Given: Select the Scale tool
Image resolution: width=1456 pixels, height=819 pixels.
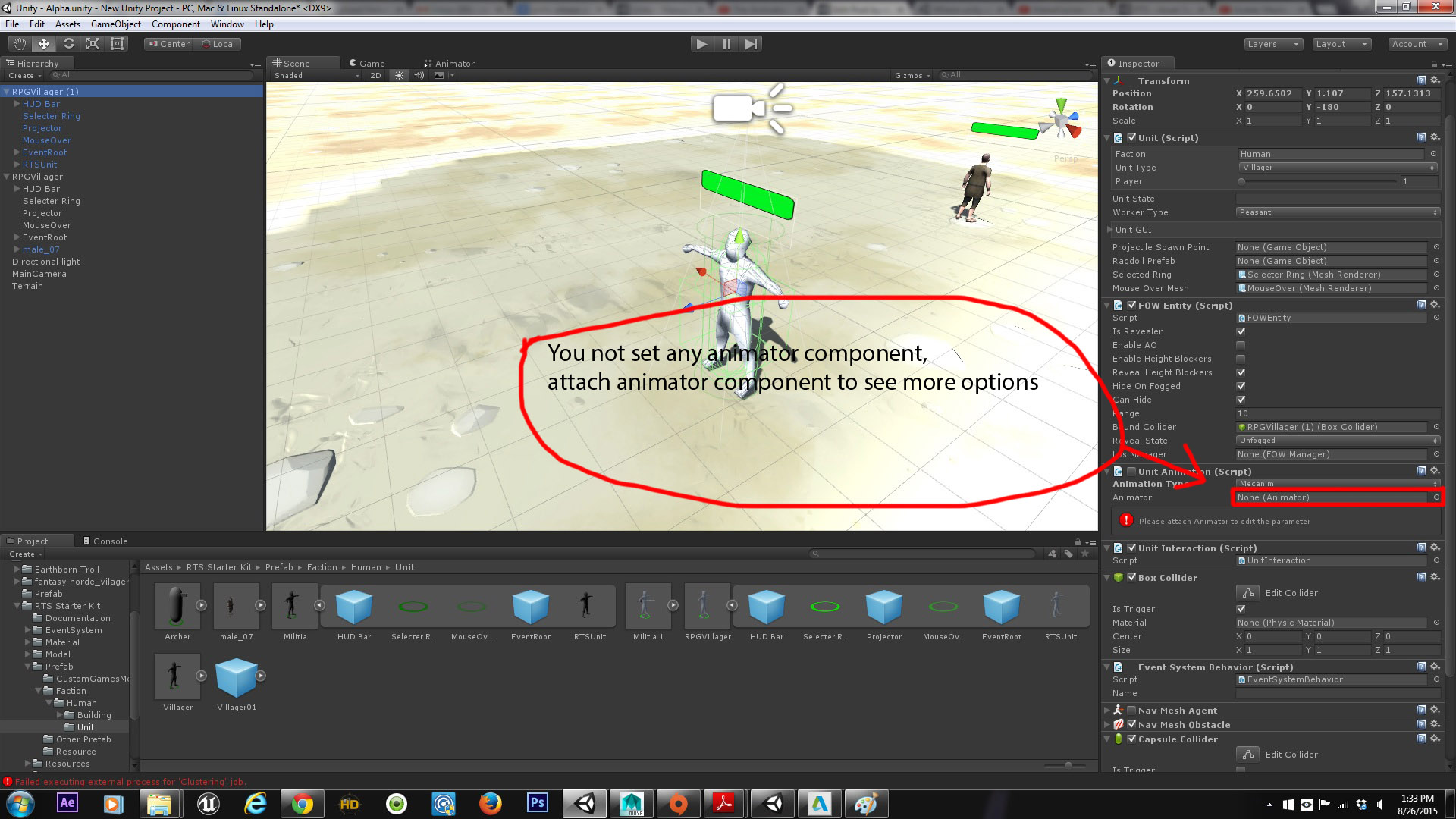Looking at the screenshot, I should click(93, 44).
